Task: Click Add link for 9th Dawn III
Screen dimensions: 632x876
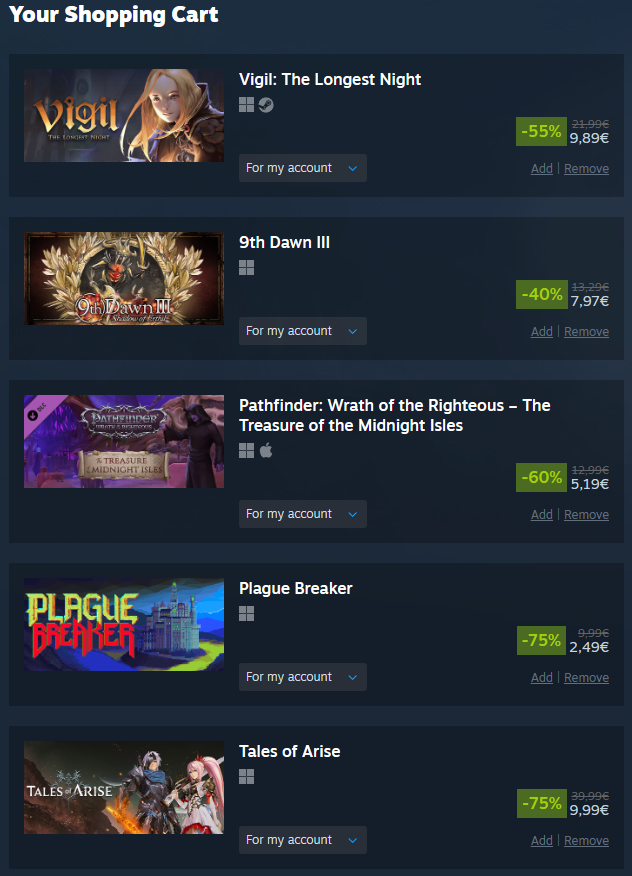Action: click(x=541, y=332)
